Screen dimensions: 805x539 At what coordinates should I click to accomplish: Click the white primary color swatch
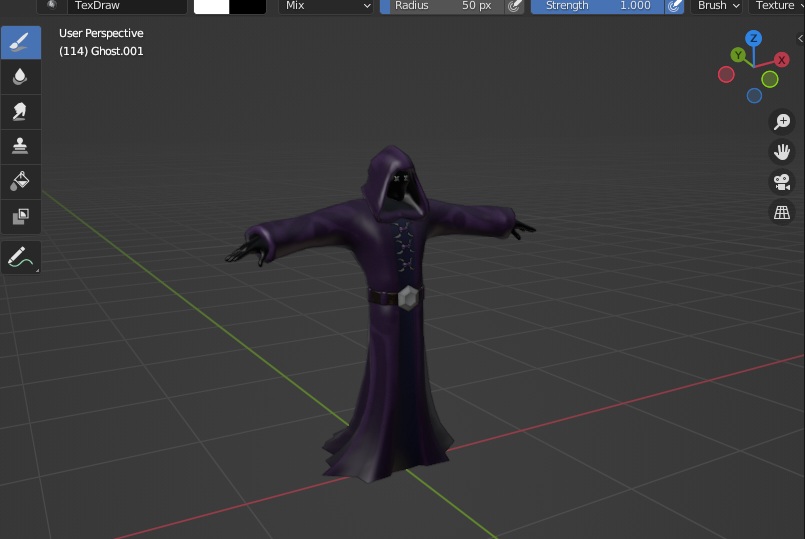click(x=212, y=6)
